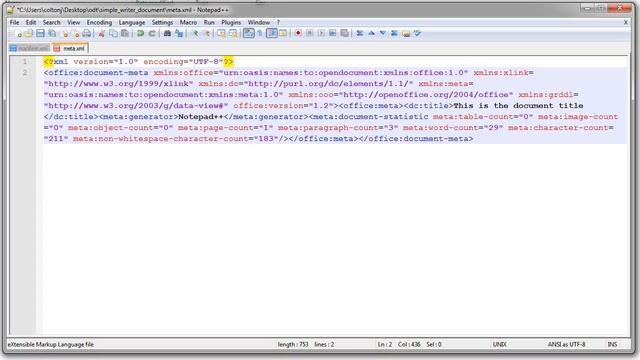Click 'office:document-meta' opening tag text

[x=98, y=73]
